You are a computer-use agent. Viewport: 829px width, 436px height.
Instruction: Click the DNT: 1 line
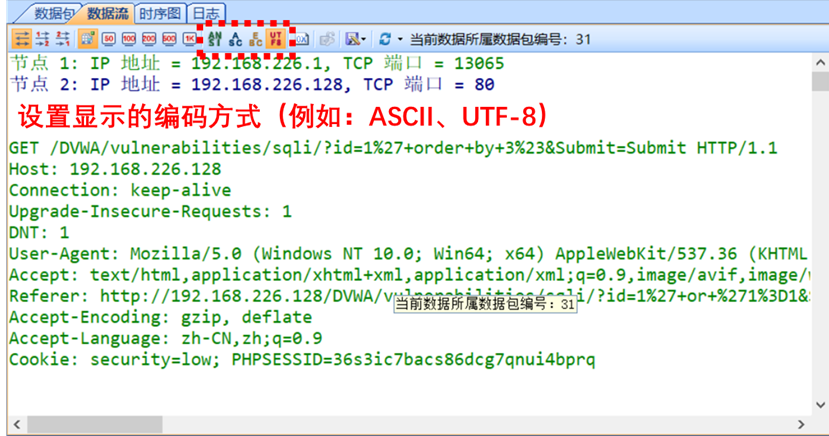39,233
